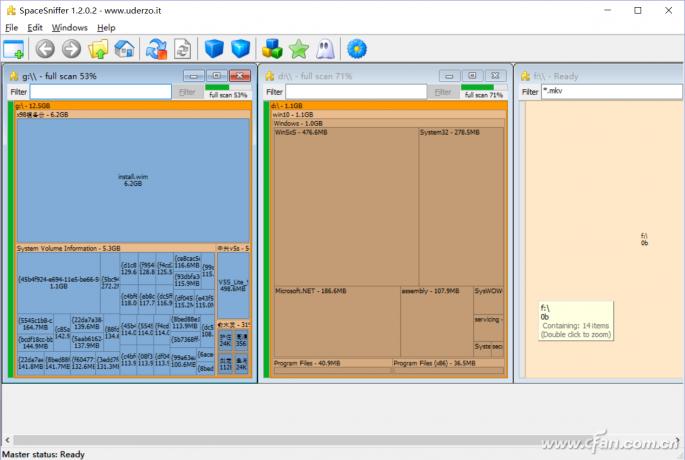The image size is (685, 460).
Task: Maximize the SpaceSniffer main window
Action: 638,10
